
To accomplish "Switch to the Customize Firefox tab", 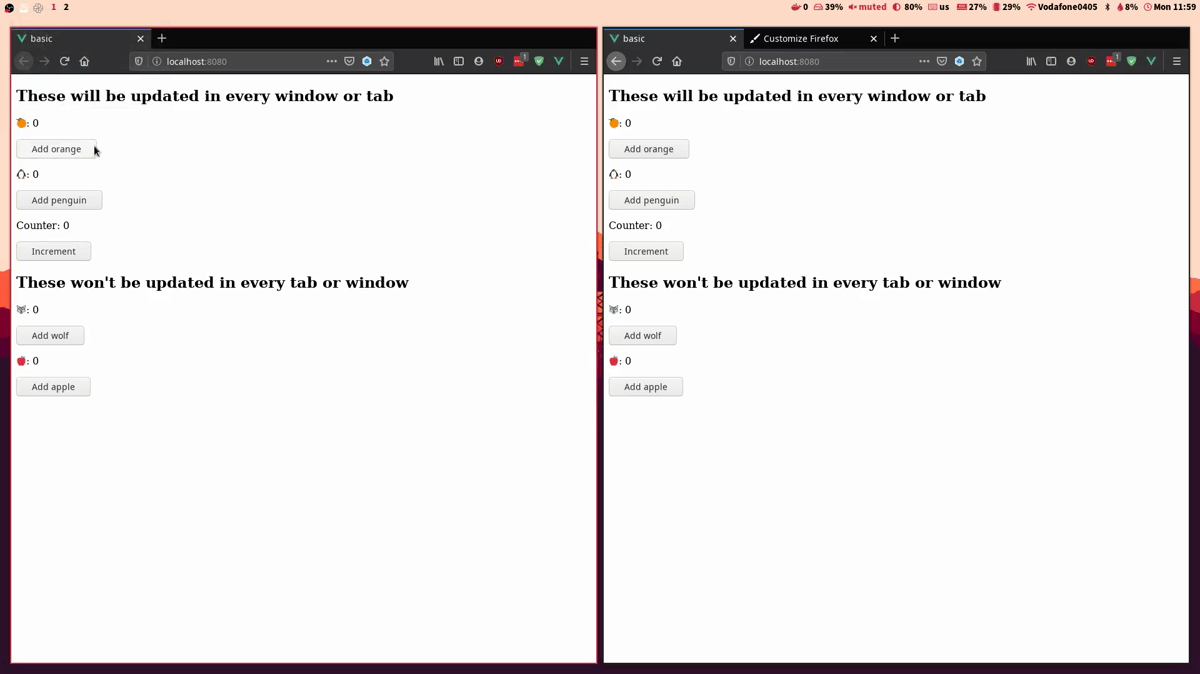I will pos(814,38).
